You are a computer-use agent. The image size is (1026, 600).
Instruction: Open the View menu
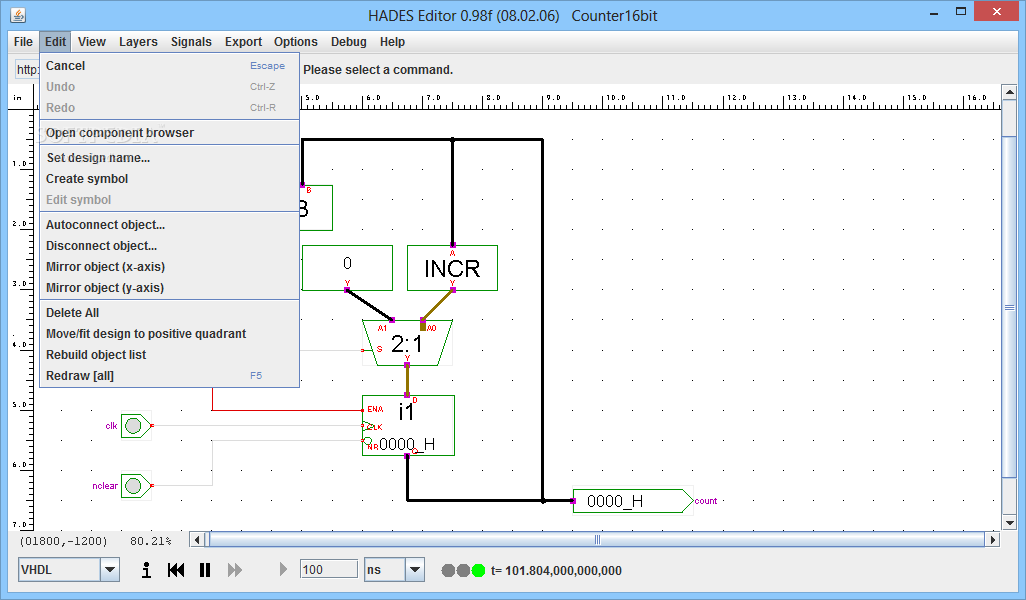click(x=92, y=42)
